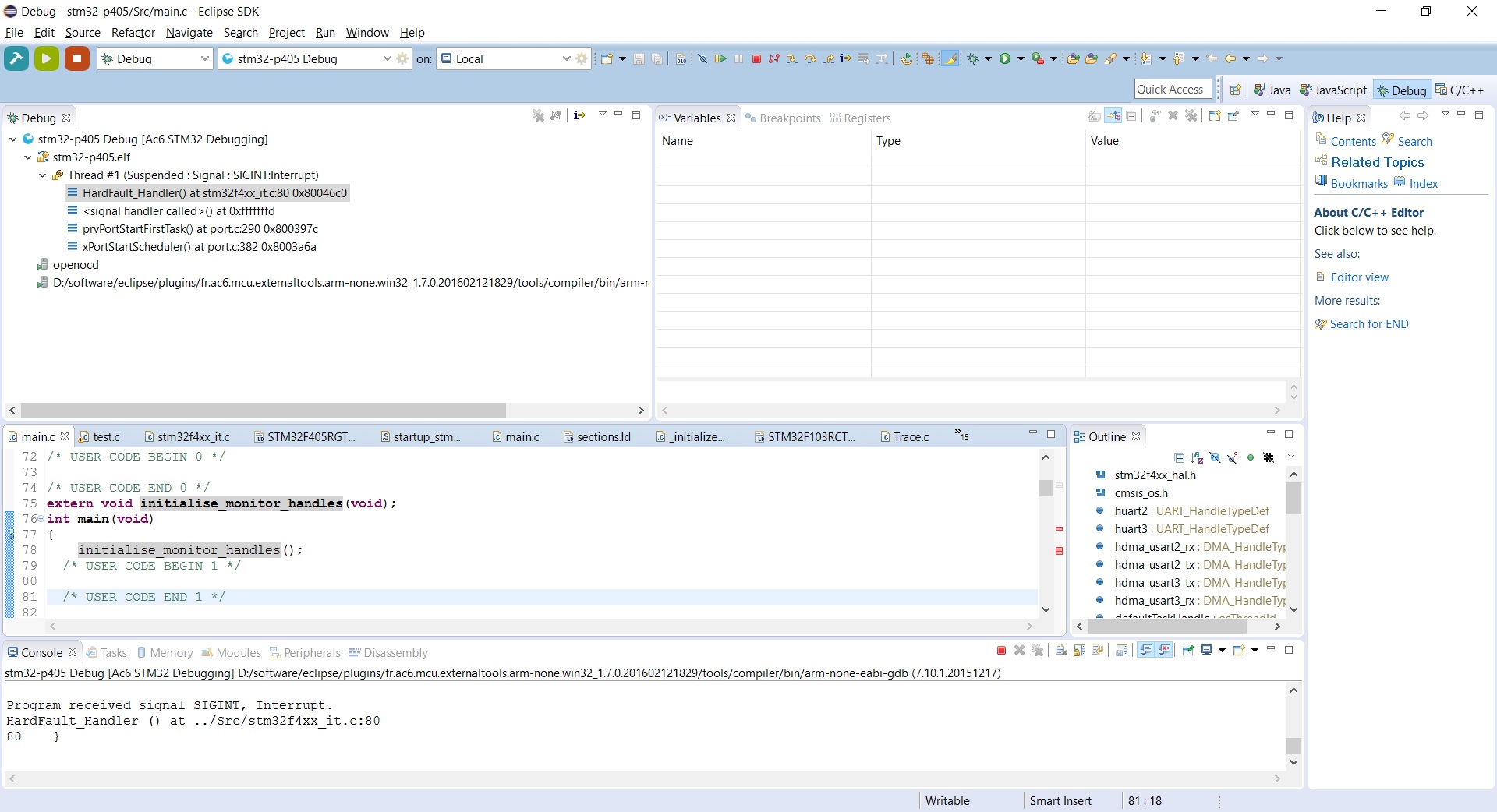Switch to the stm32f4xx_it.c editor tab
The height and width of the screenshot is (812, 1497).
[x=193, y=437]
